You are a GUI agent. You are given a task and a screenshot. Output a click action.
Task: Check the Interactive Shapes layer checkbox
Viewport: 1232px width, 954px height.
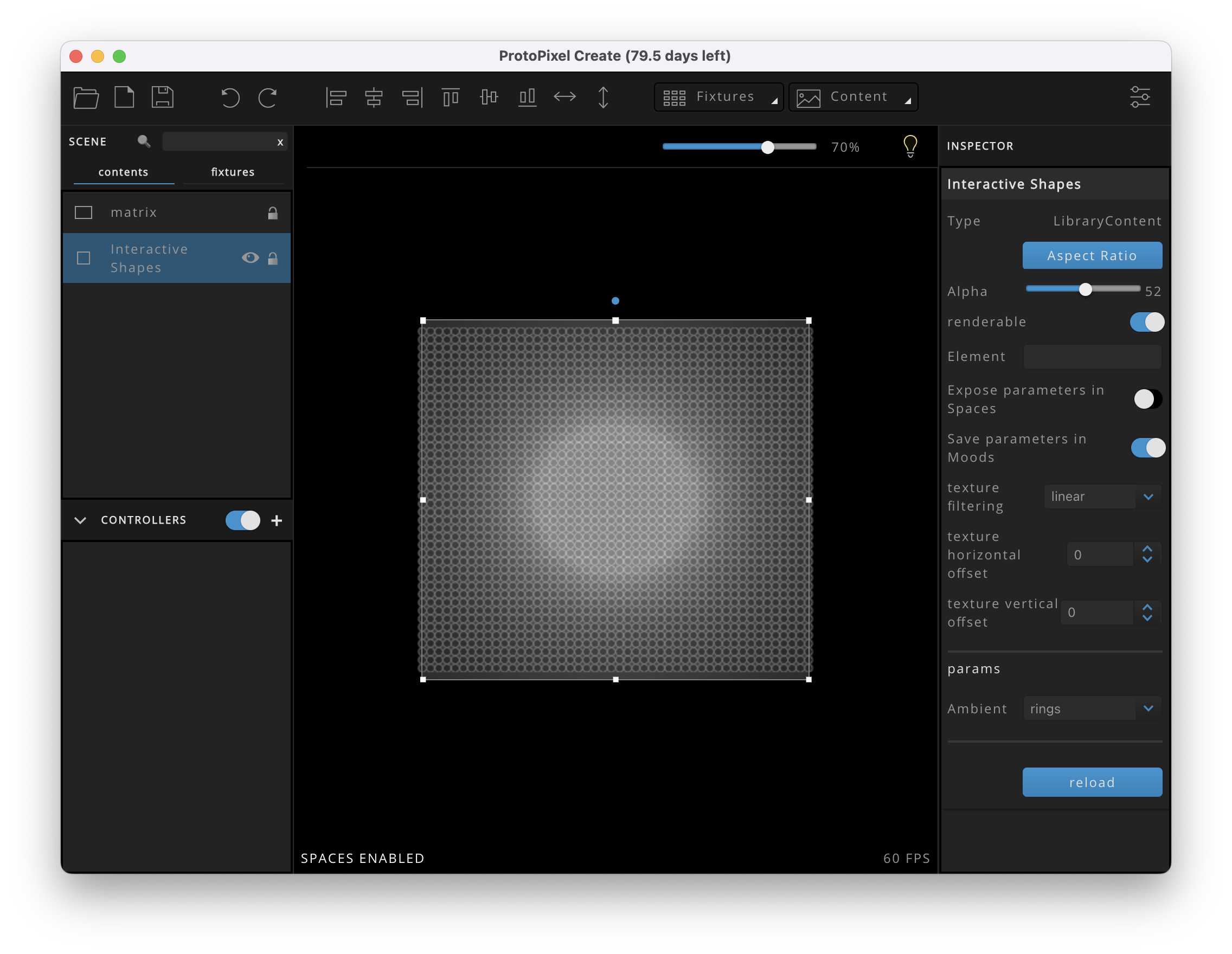[x=84, y=258]
